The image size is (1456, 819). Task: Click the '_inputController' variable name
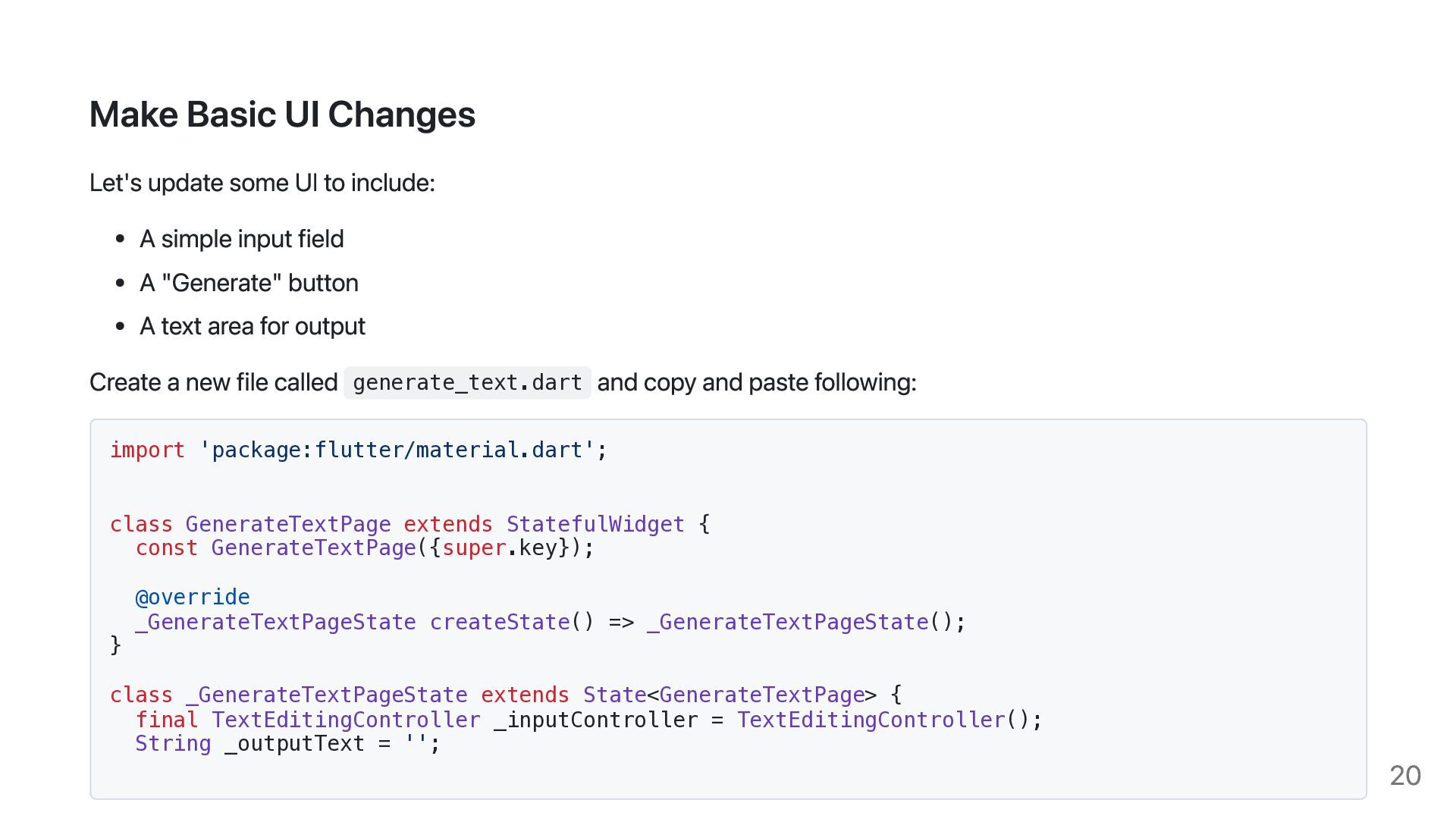coord(596,720)
